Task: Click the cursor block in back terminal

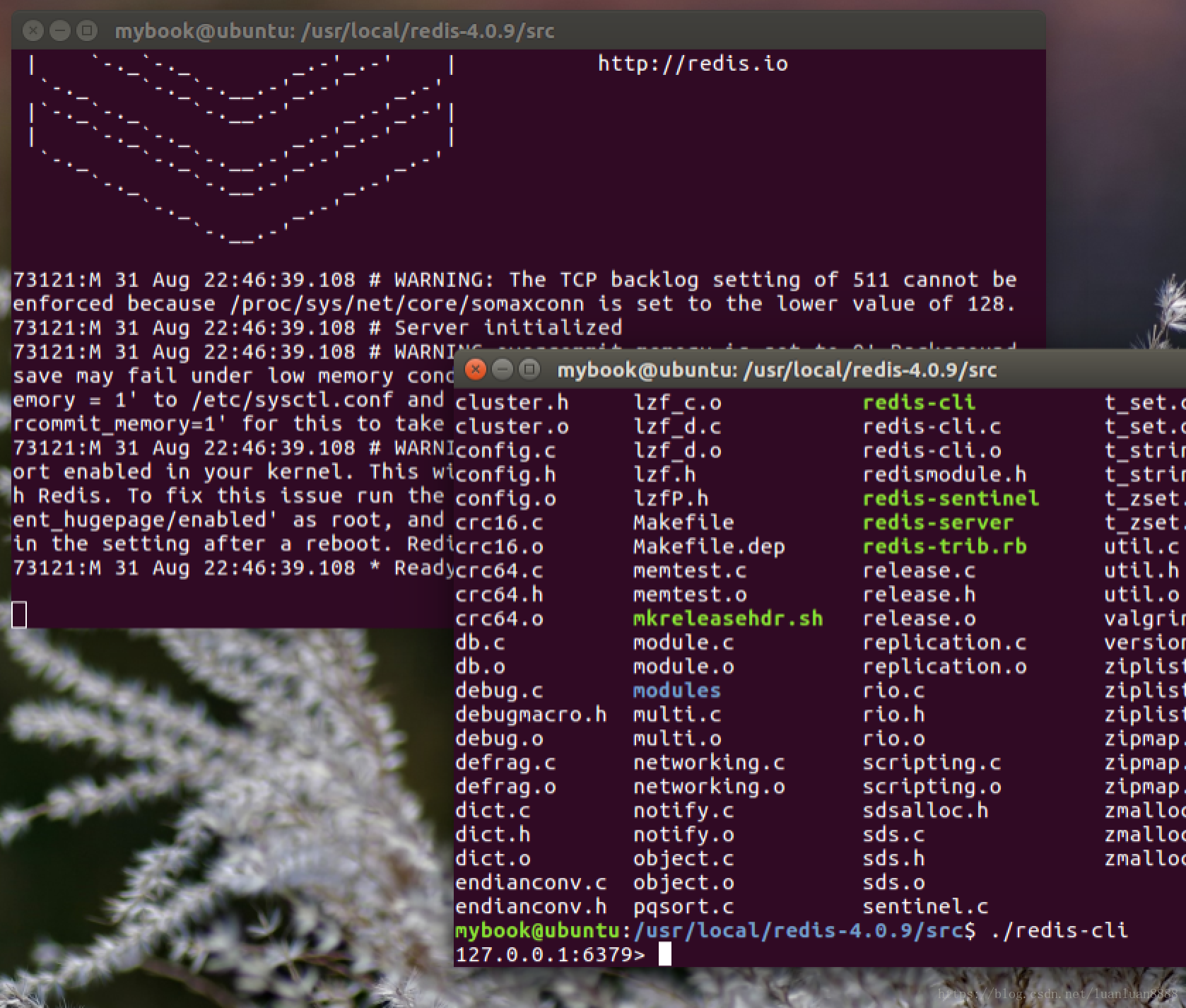Action: coord(19,614)
